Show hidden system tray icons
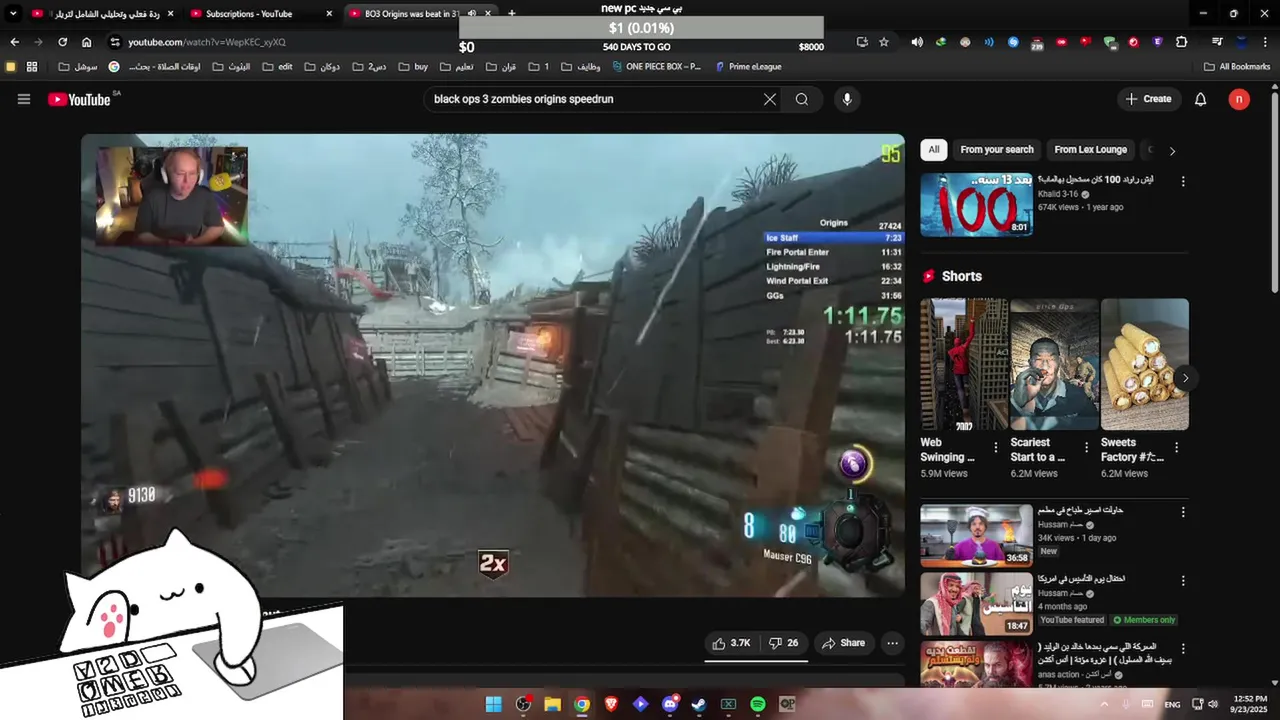Viewport: 1280px width, 720px height. (1103, 704)
